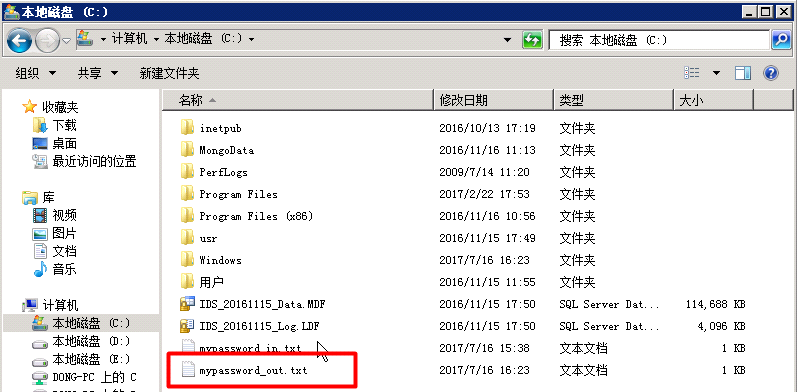Toggle the preview pane icon
Viewport: 797px width, 392px height.
point(743,73)
